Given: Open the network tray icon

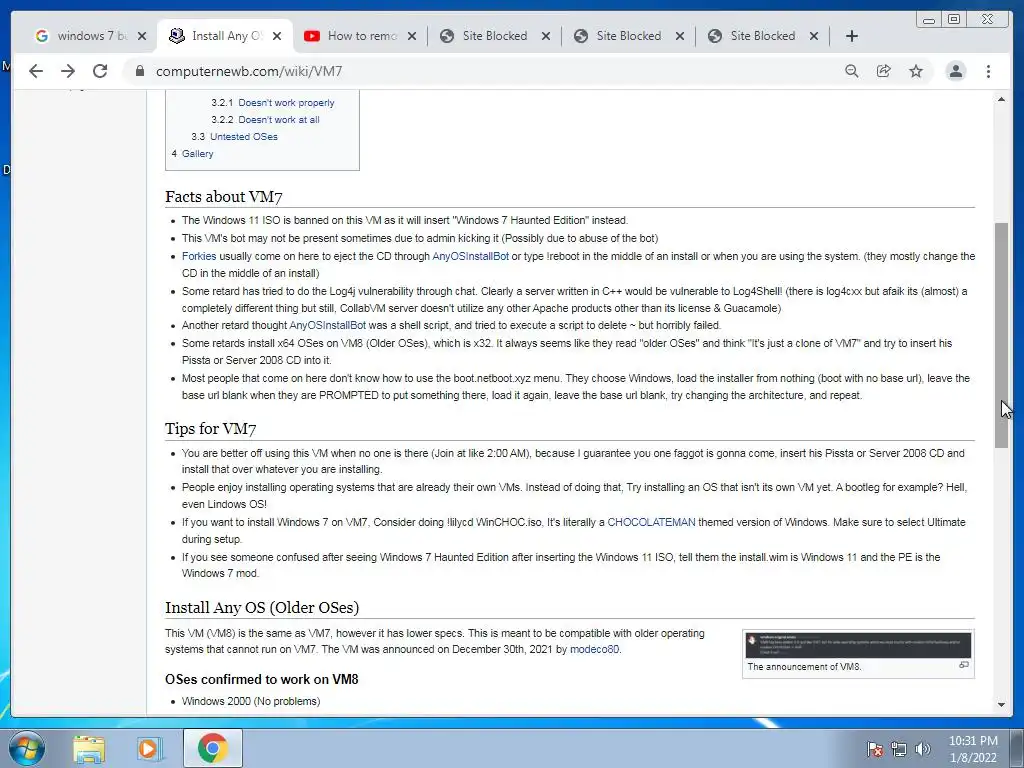Looking at the screenshot, I should [x=899, y=749].
